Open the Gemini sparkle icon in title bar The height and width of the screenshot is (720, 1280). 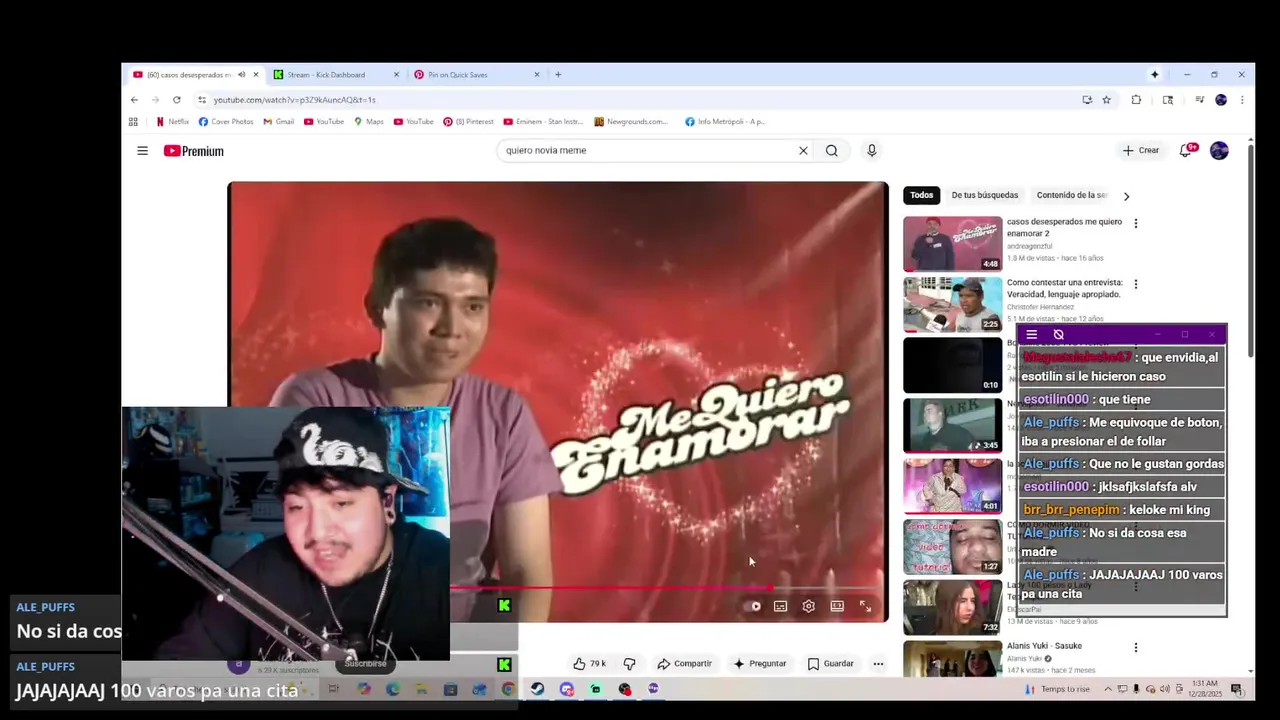(x=1154, y=75)
